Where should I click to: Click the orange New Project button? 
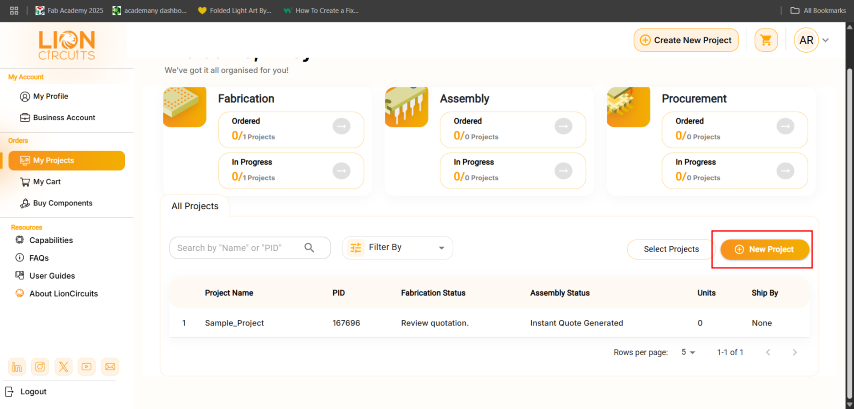[x=765, y=249]
